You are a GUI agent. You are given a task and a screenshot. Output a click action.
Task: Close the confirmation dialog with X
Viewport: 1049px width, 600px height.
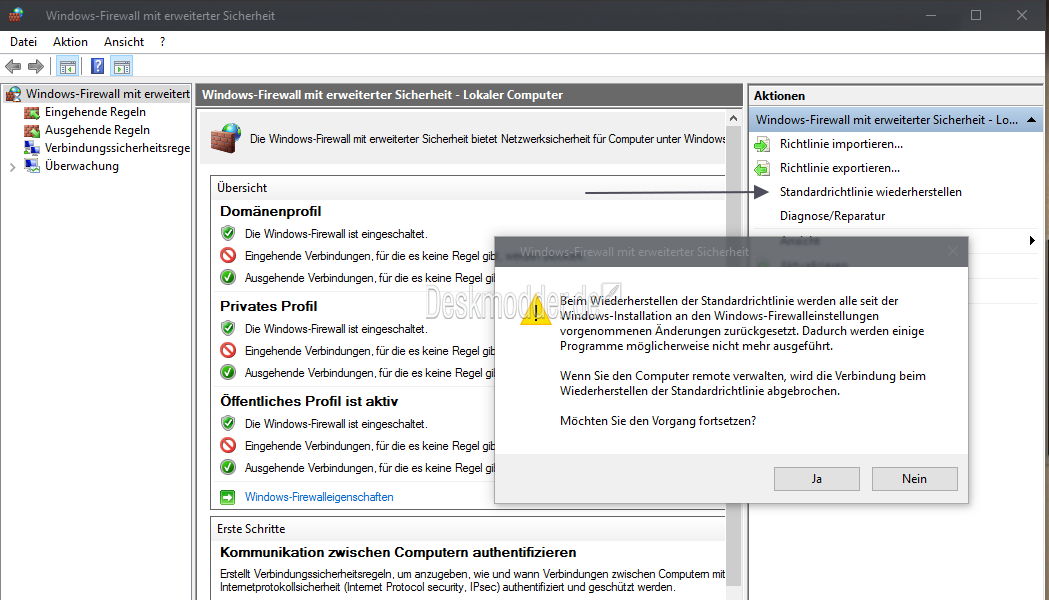click(953, 252)
